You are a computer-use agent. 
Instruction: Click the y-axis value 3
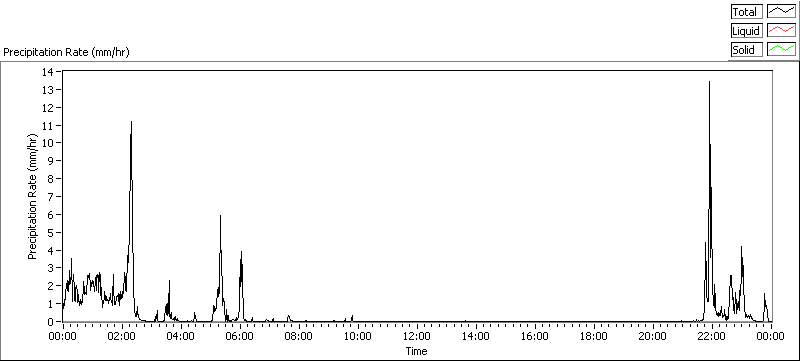pos(52,268)
